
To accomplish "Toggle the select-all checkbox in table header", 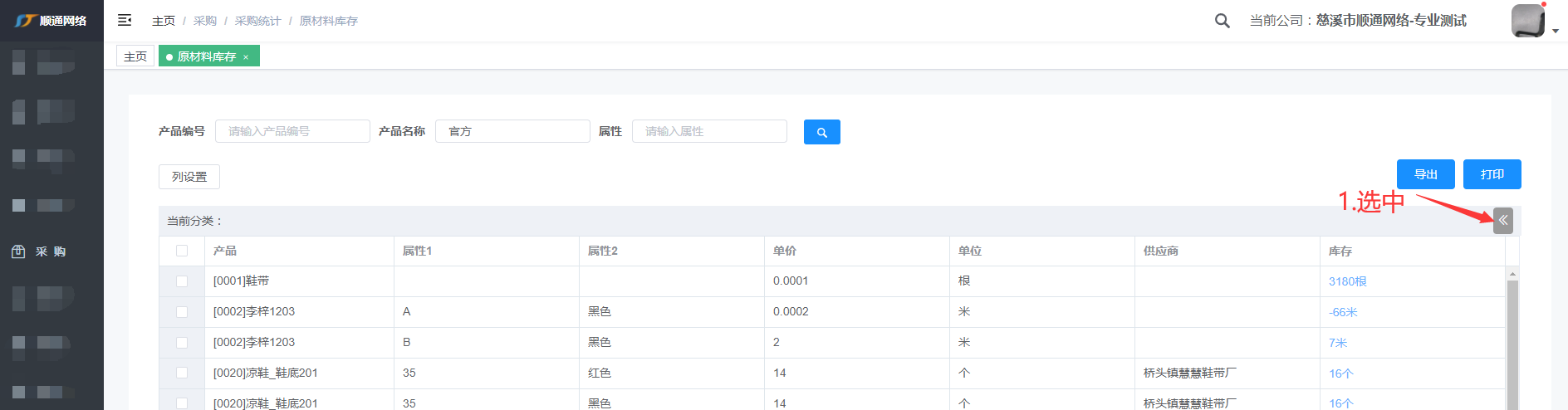I will 182,251.
